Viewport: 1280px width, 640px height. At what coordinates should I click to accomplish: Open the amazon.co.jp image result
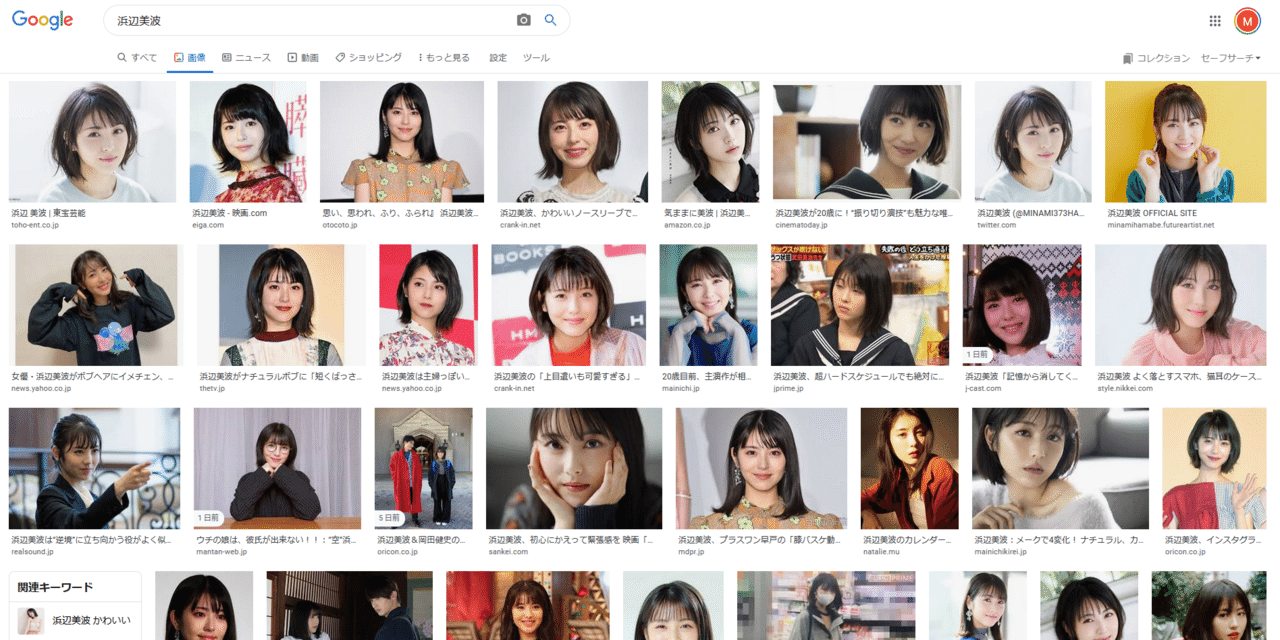tap(710, 142)
